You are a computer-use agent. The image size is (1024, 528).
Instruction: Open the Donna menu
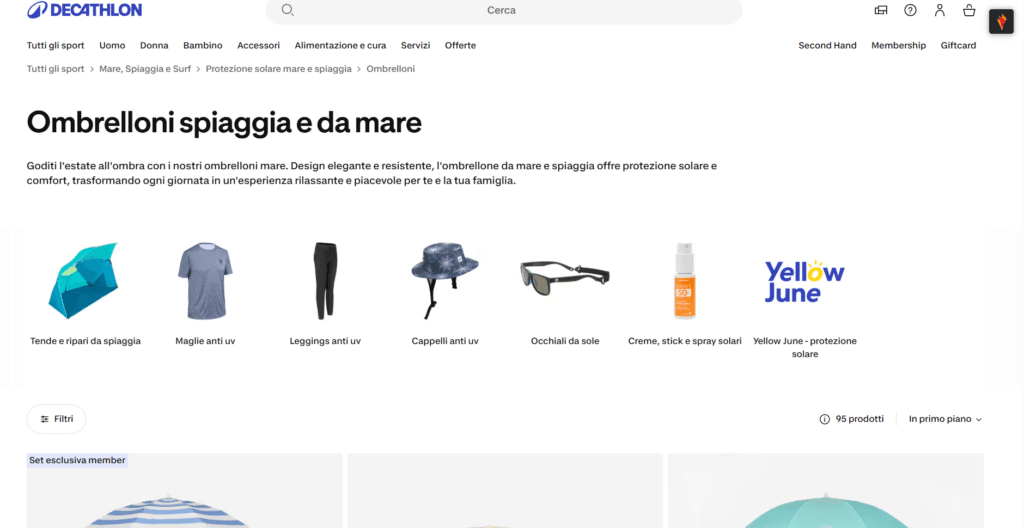[154, 45]
